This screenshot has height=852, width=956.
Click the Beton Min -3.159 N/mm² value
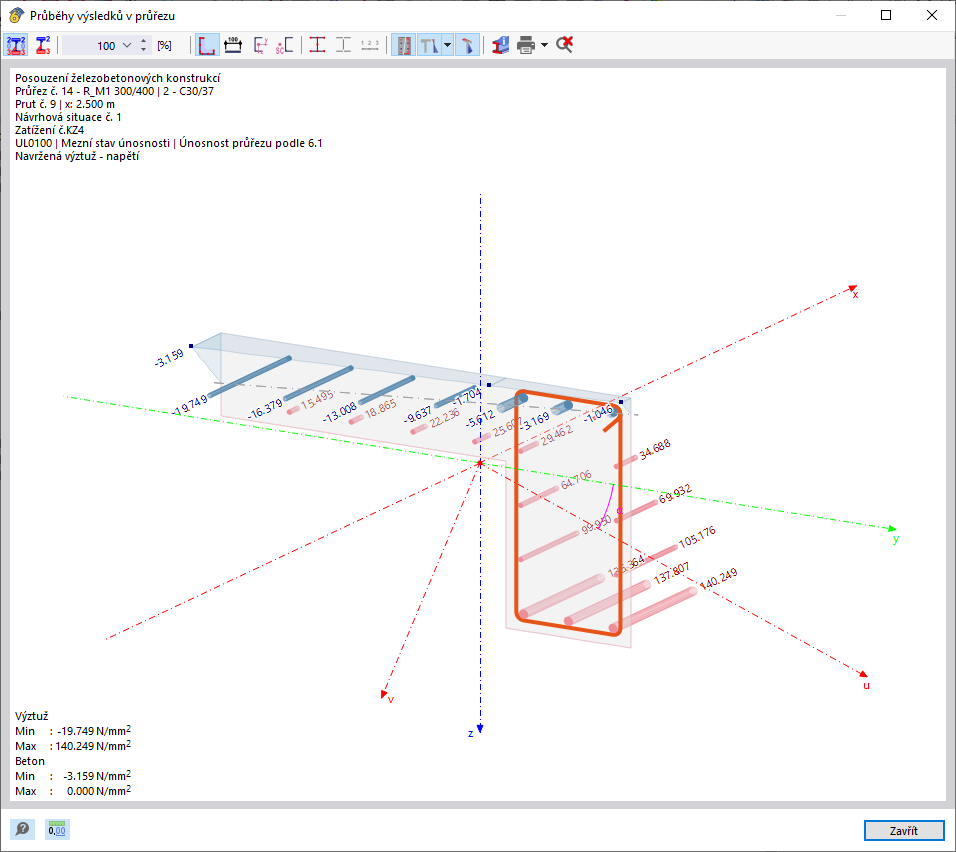(97, 776)
